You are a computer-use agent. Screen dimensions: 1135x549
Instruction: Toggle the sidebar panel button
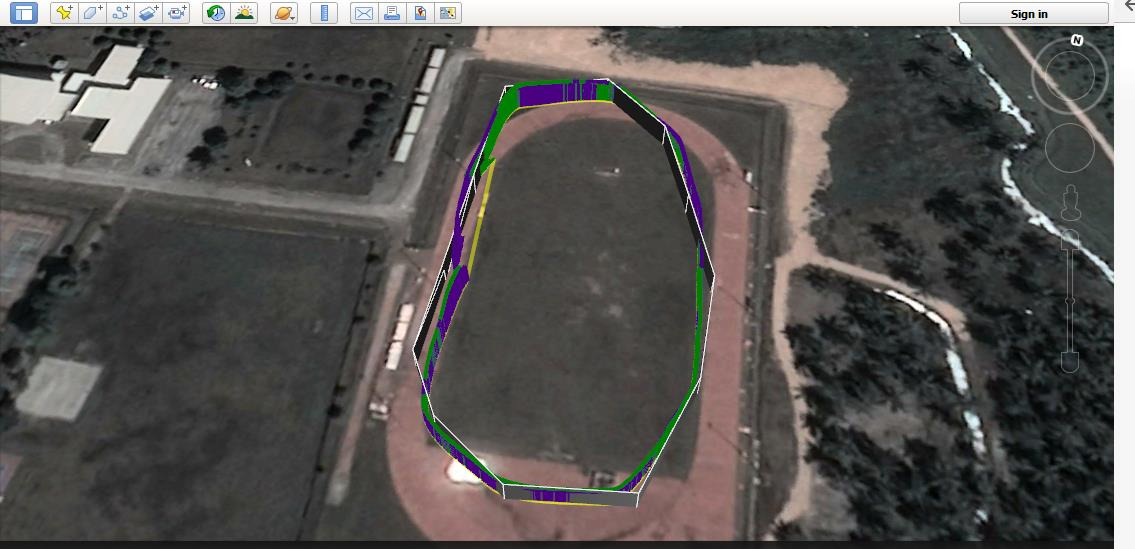point(24,13)
